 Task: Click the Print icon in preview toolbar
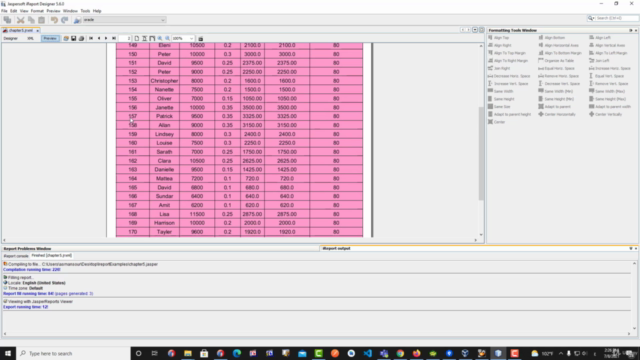81,38
